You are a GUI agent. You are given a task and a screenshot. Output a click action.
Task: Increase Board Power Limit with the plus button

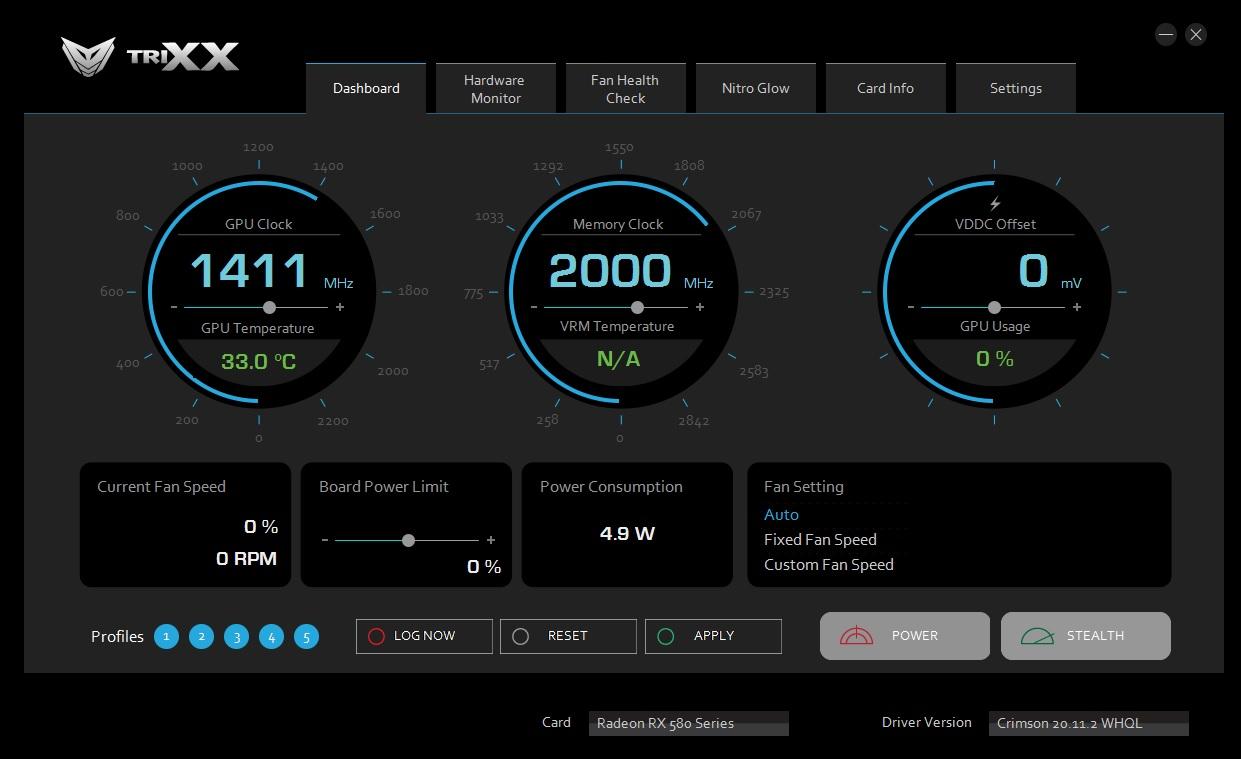click(491, 540)
